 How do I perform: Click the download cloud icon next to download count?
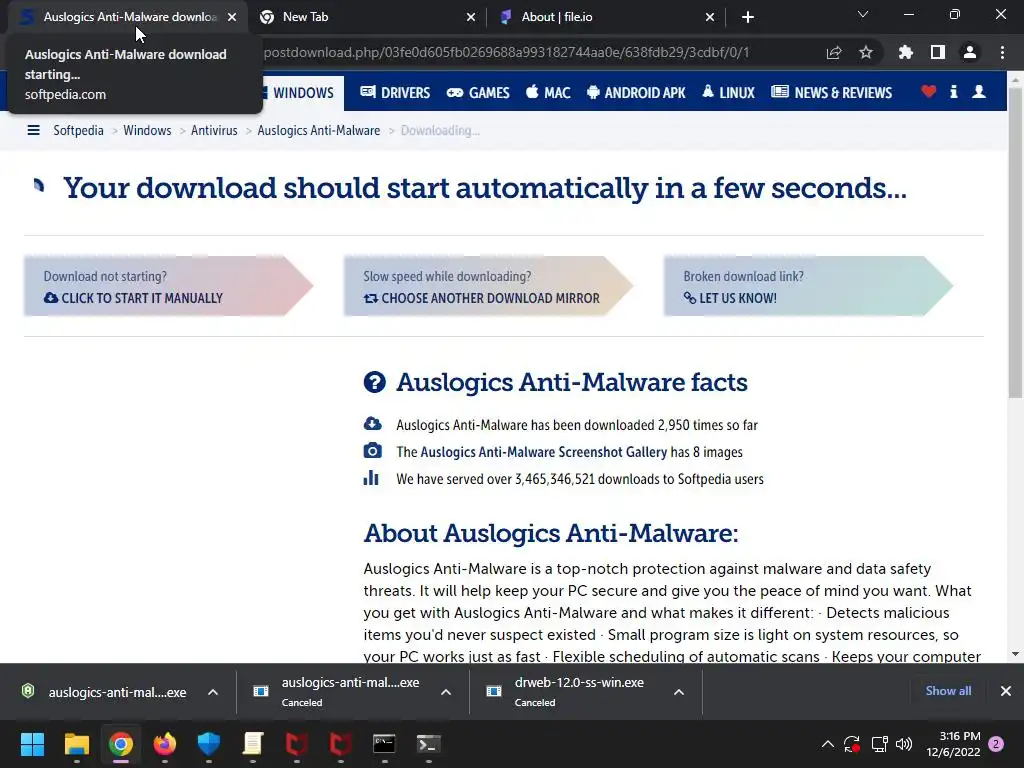click(x=372, y=424)
